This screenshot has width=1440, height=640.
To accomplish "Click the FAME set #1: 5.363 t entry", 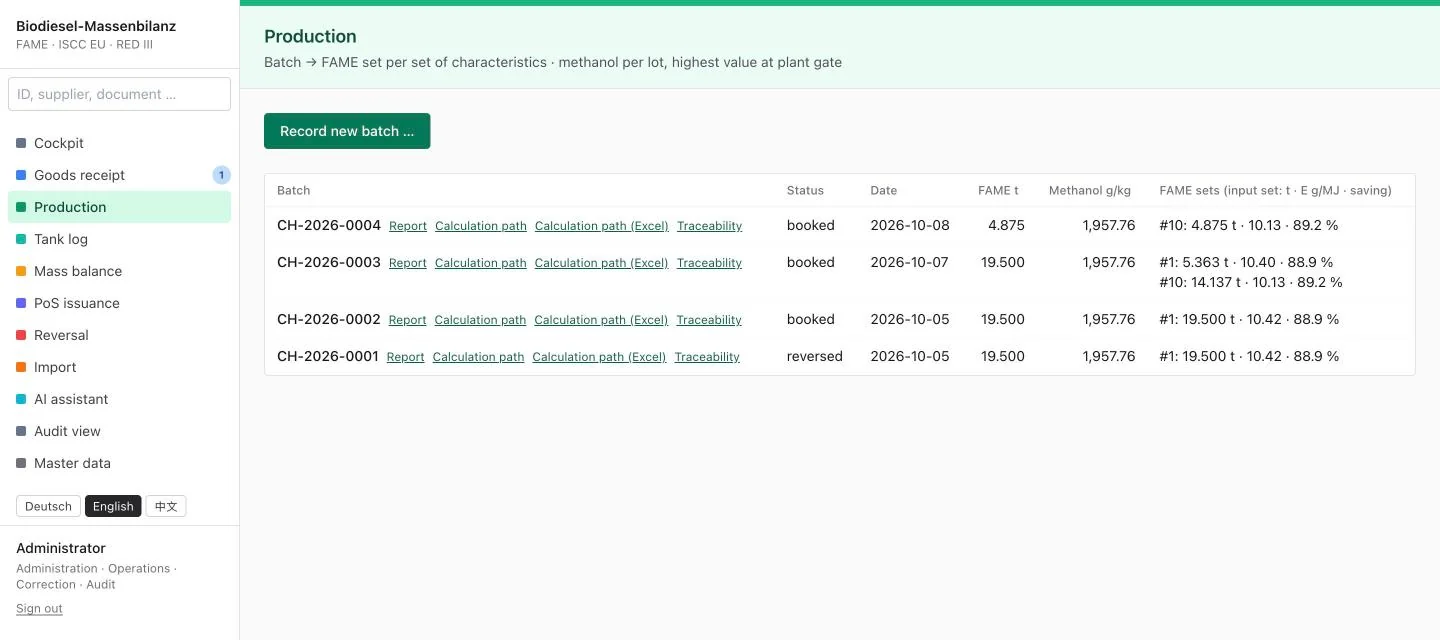I will tap(1246, 262).
